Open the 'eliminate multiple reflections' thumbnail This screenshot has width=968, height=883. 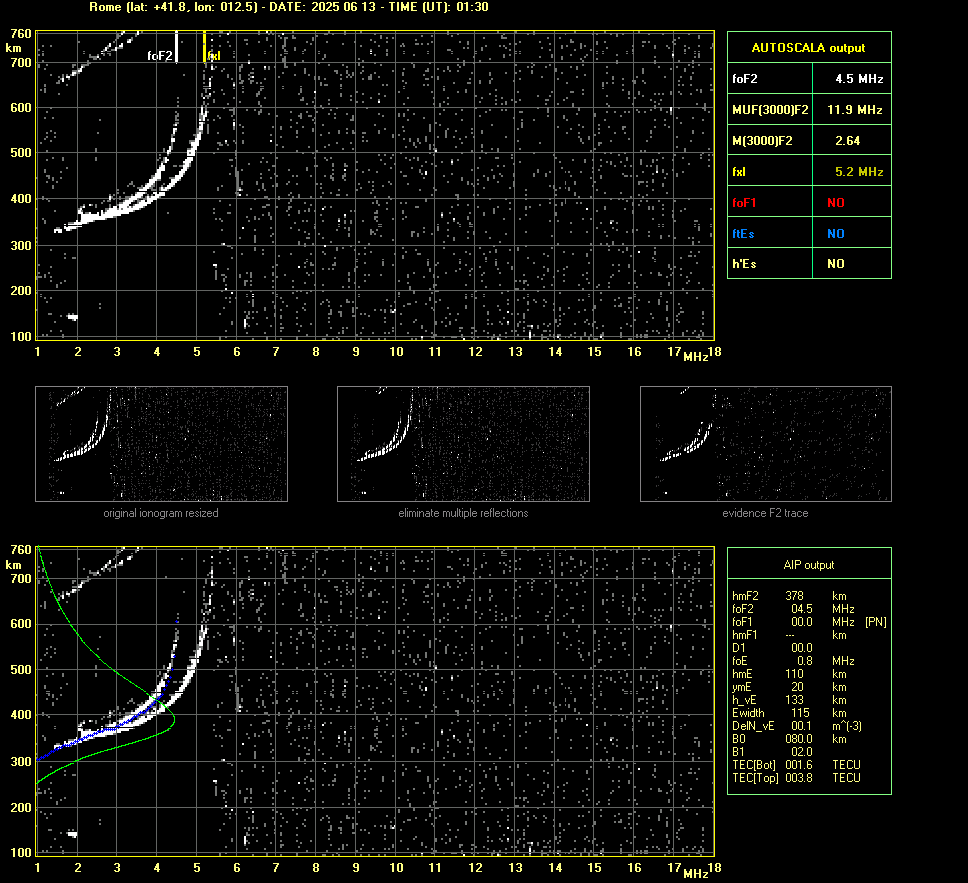coord(463,444)
